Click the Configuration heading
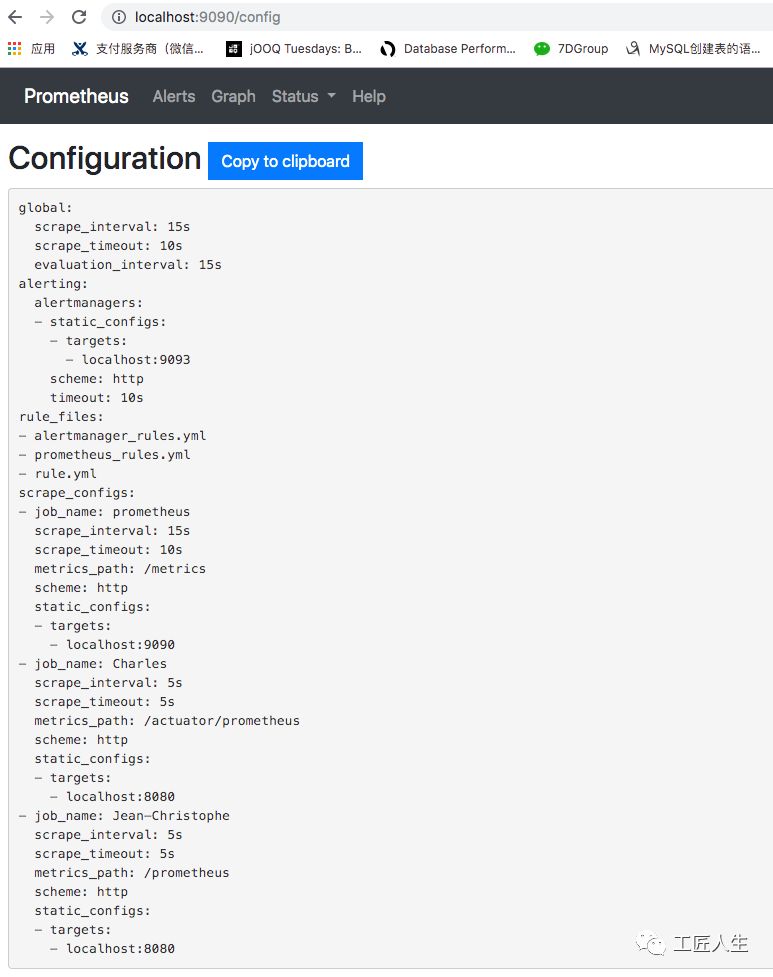The width and height of the screenshot is (773, 977). [x=104, y=159]
